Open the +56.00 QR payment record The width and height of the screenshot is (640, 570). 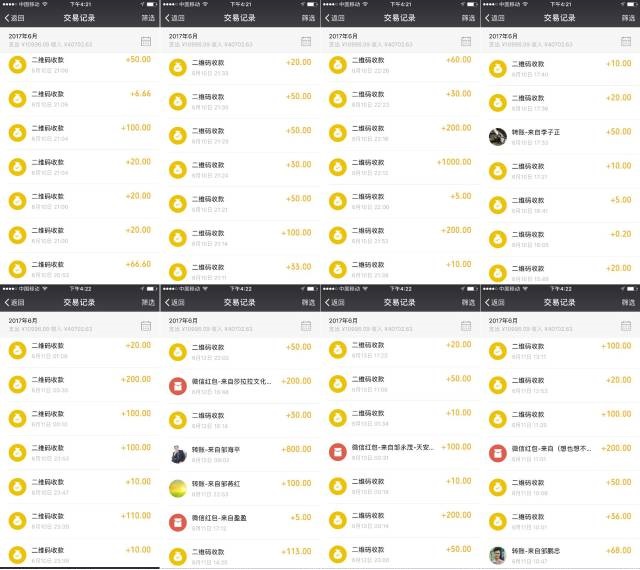[560, 520]
